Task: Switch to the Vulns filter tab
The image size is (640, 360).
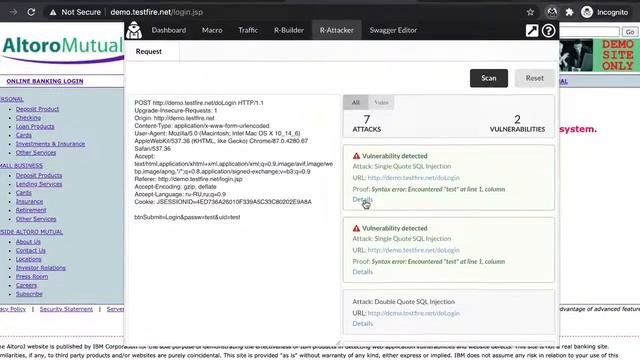Action: [x=381, y=102]
